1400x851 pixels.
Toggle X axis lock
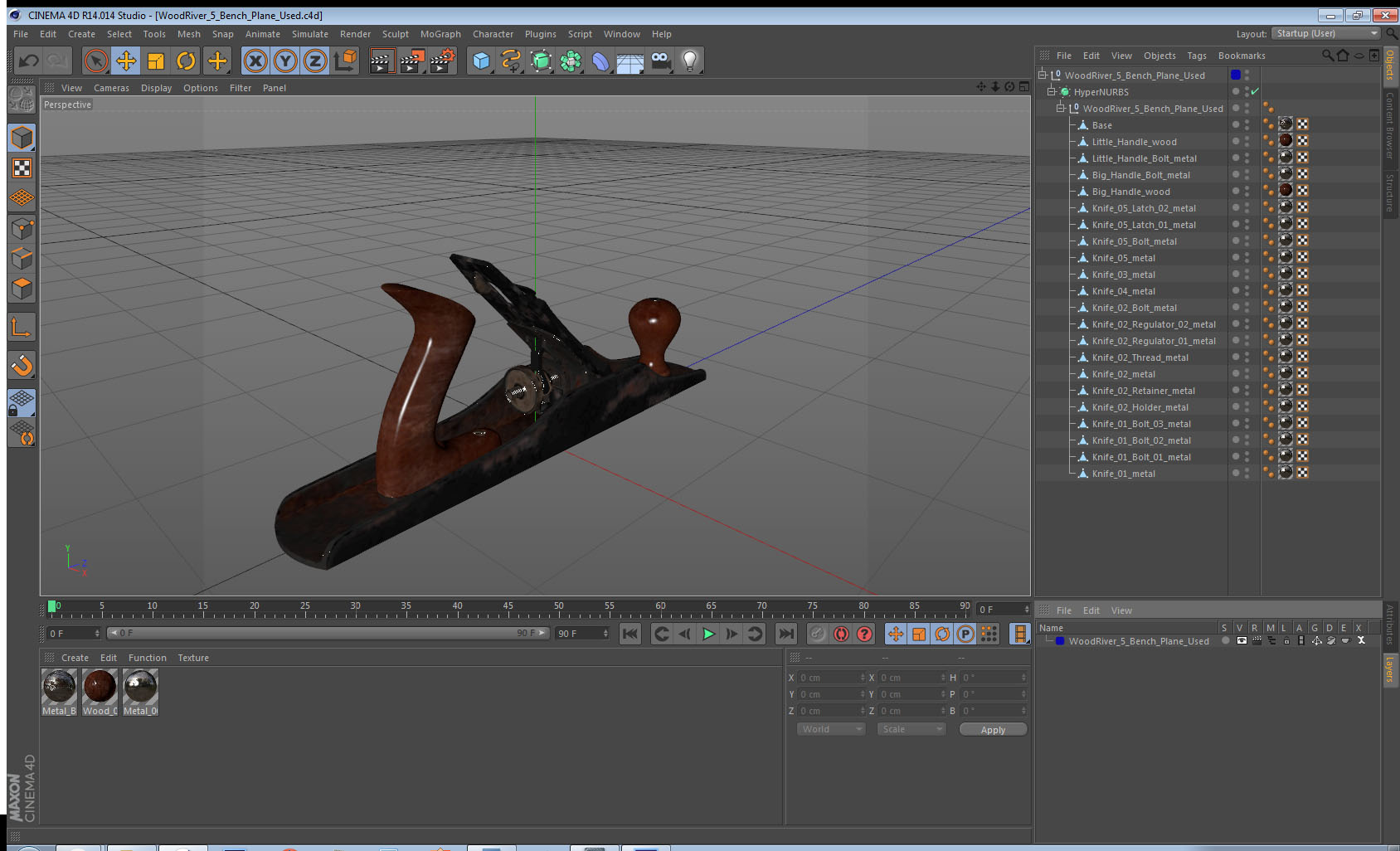(x=255, y=61)
